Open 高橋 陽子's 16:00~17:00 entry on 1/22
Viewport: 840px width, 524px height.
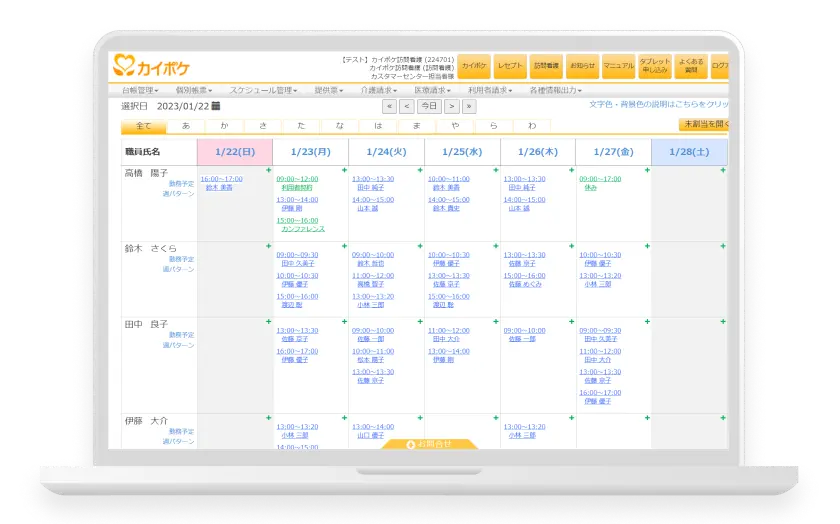[x=221, y=183]
